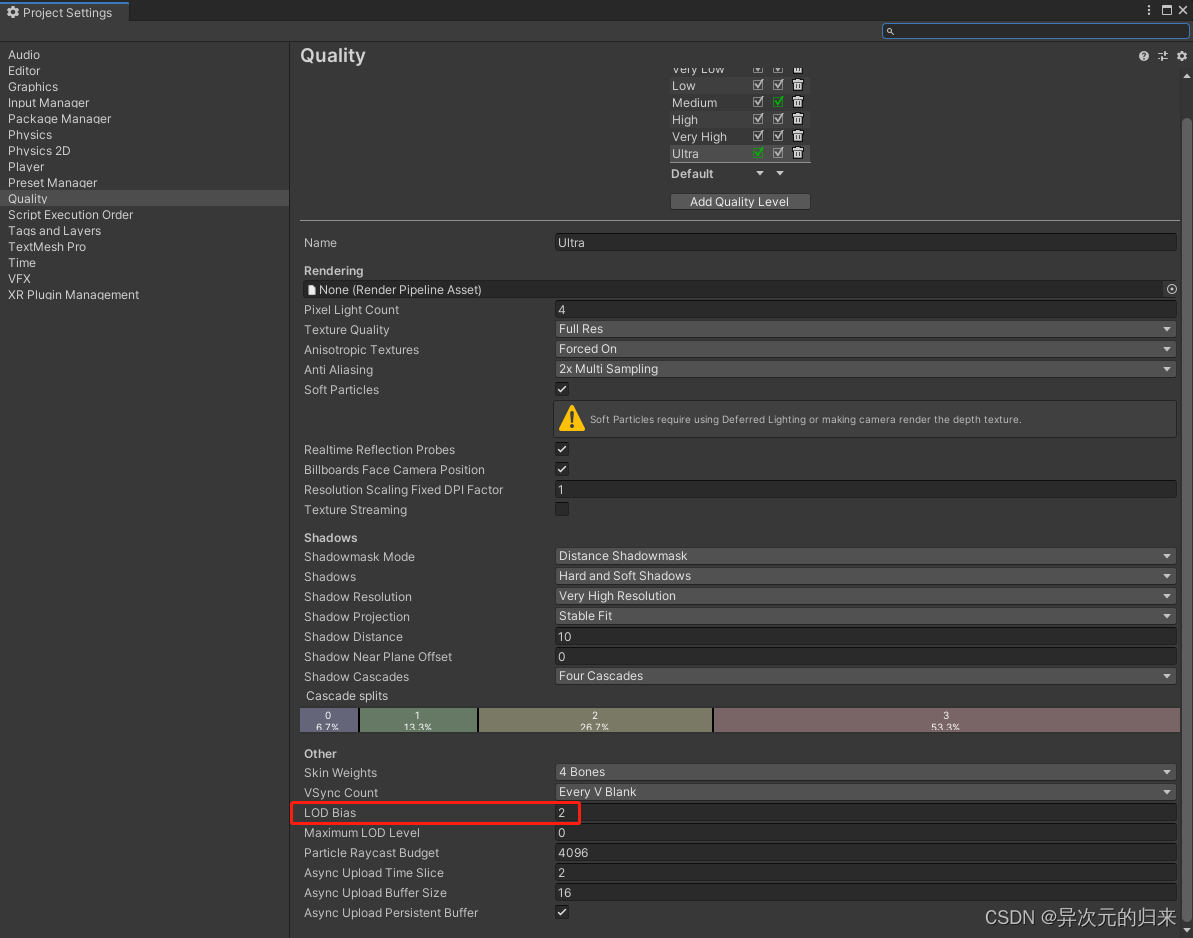Click the Particle Raycast Budget field
1193x938 pixels.
[866, 852]
